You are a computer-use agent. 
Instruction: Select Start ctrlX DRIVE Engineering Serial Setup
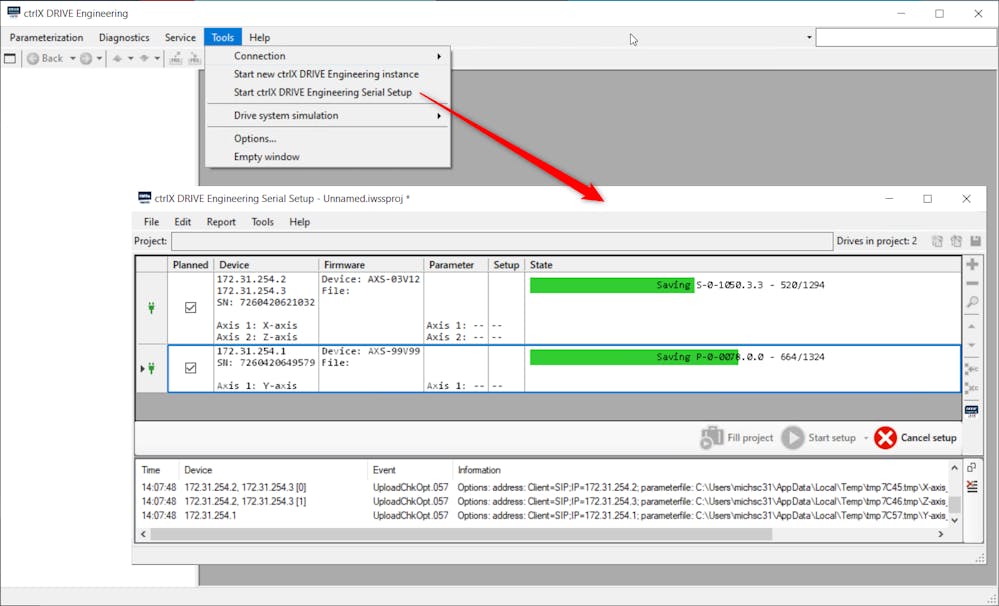(322, 92)
